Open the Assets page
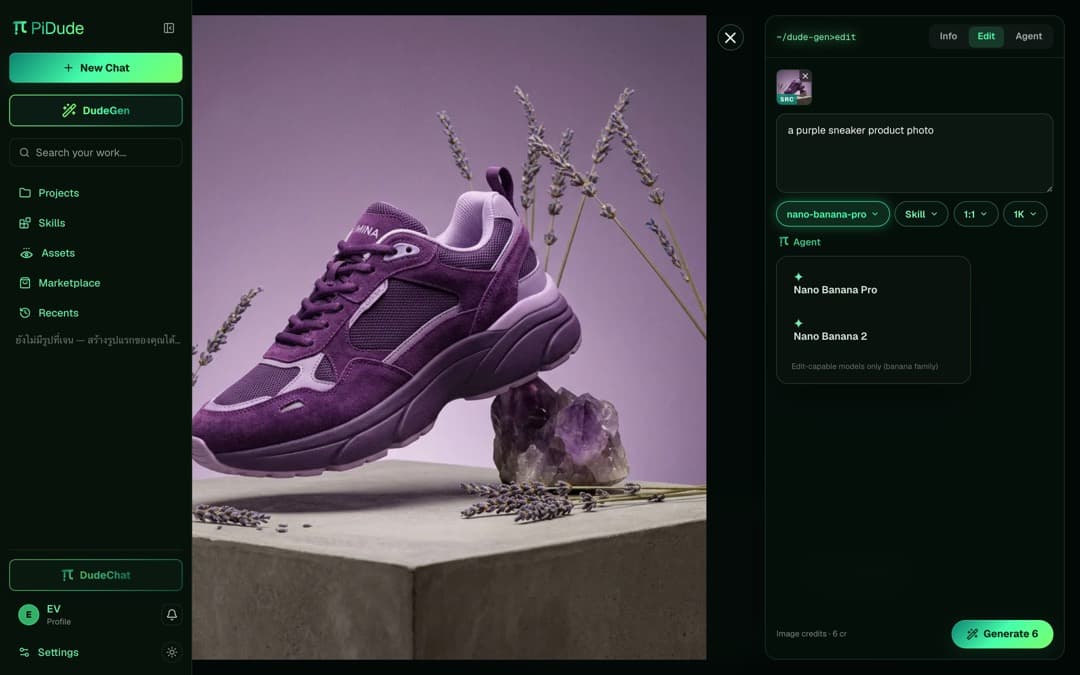The image size is (1080, 675). pyautogui.click(x=58, y=253)
